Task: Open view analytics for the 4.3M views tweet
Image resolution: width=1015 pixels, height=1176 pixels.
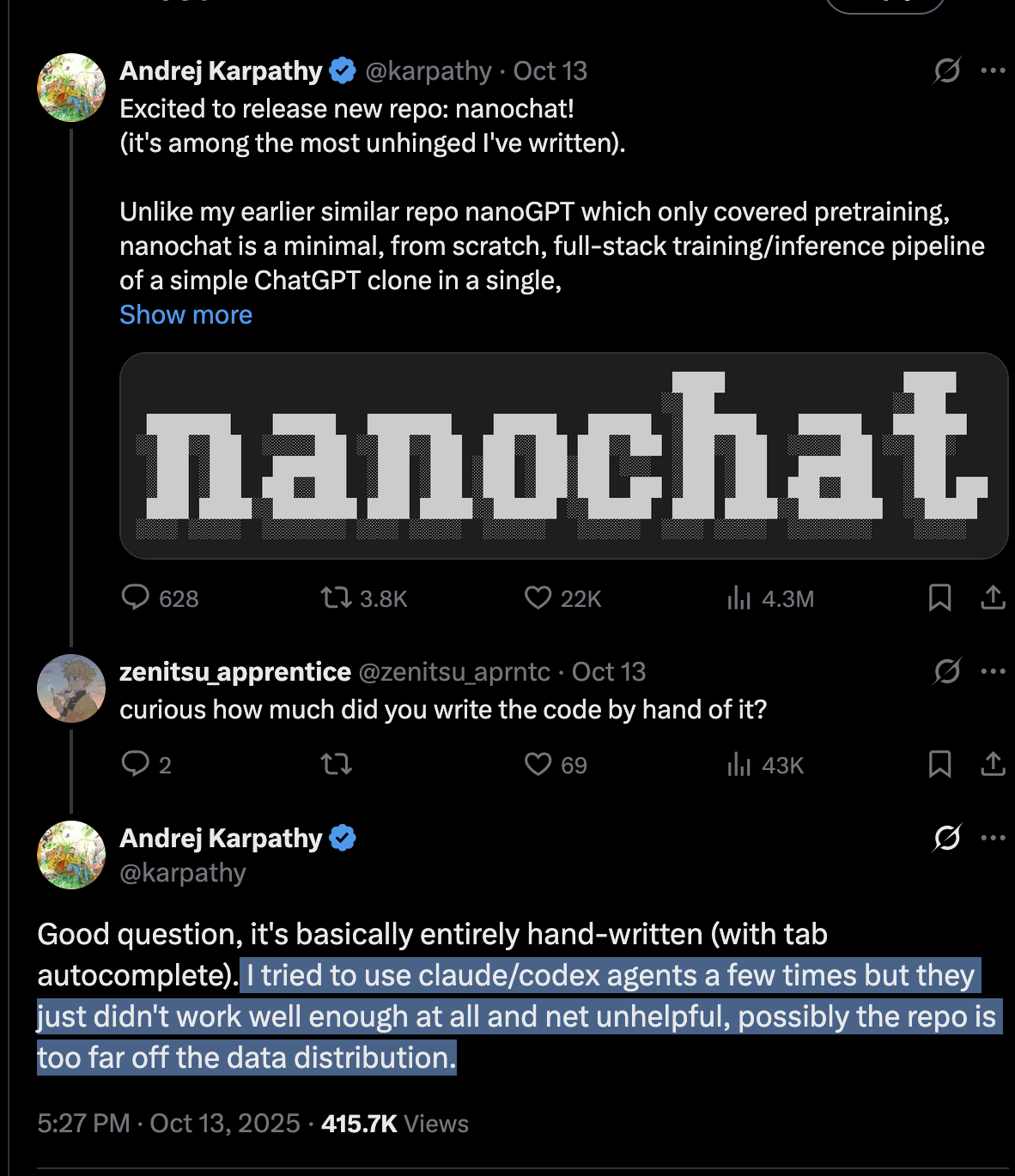Action: click(738, 597)
